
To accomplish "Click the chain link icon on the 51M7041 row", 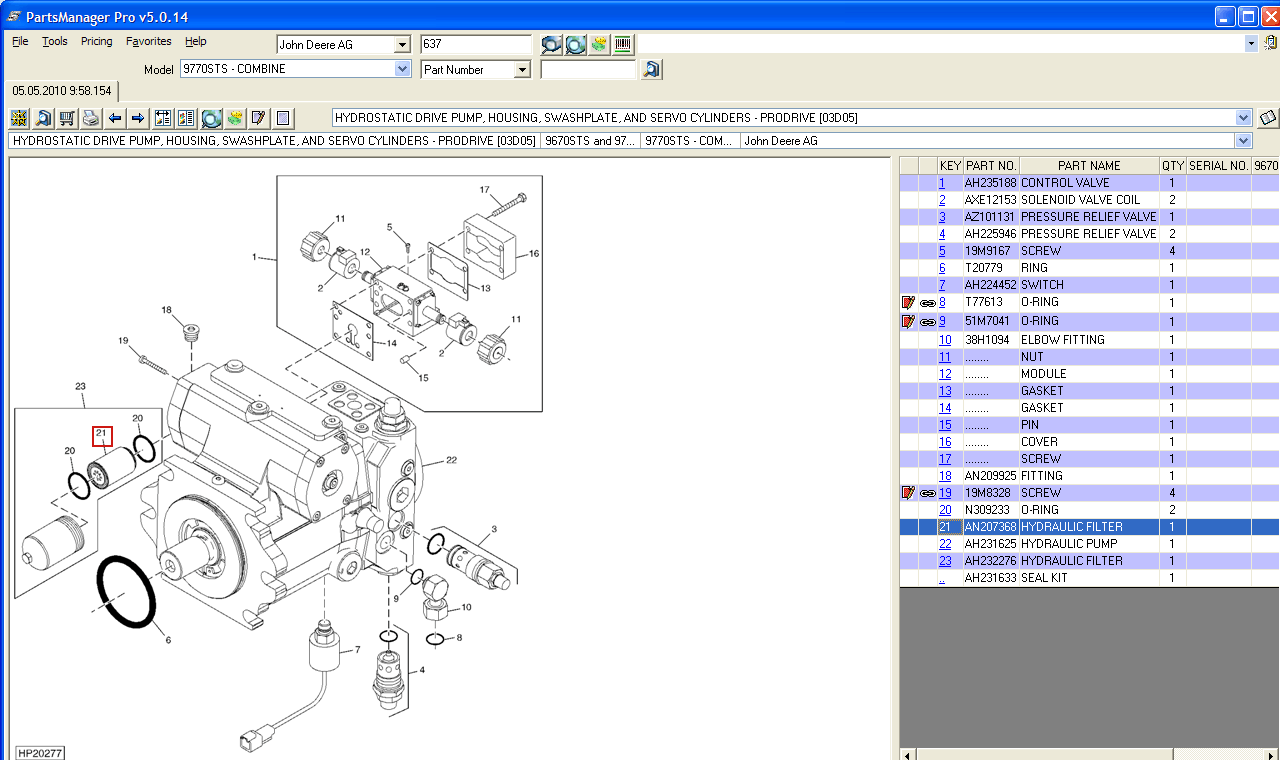I will tap(927, 321).
